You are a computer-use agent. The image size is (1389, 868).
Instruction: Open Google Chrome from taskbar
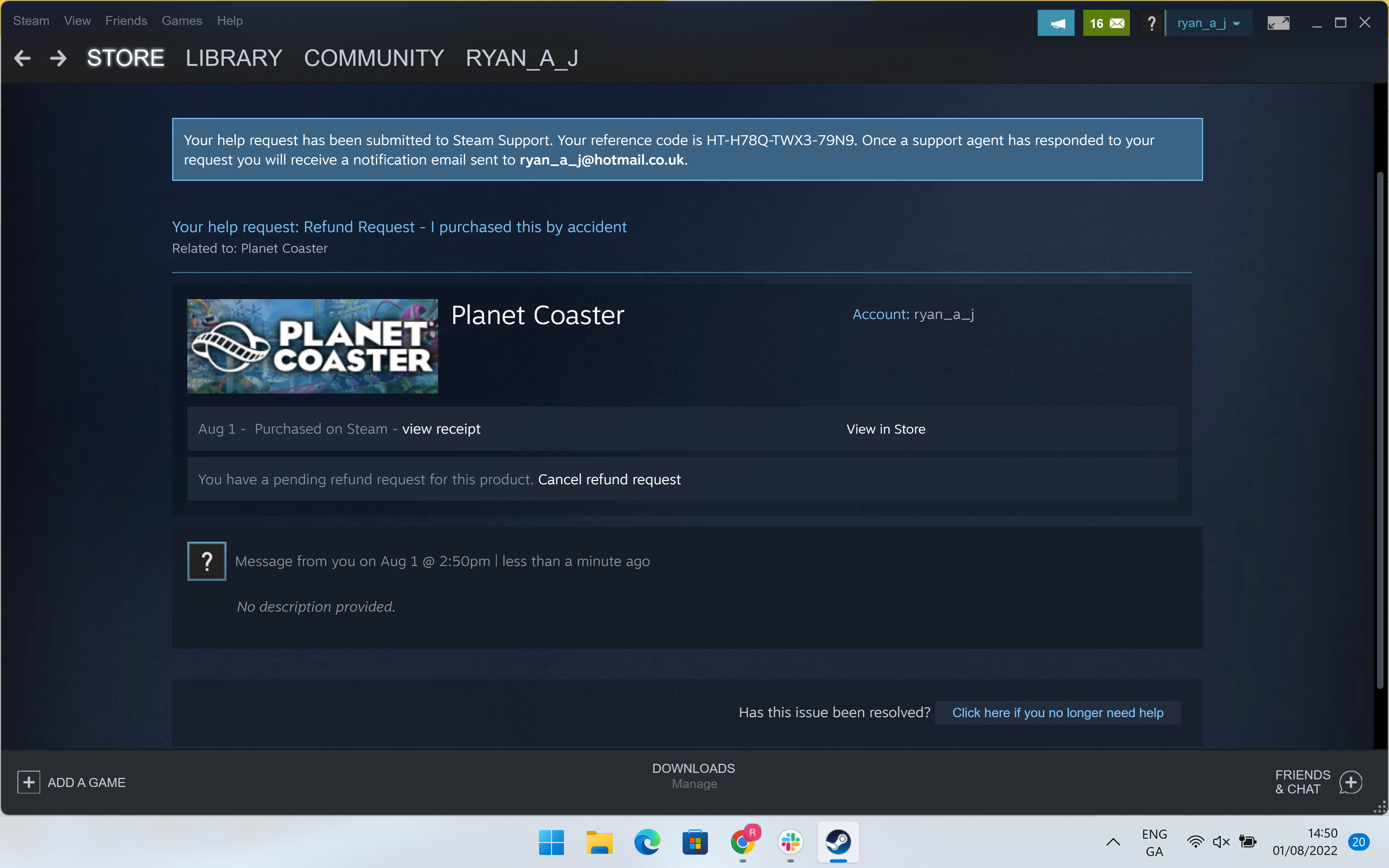point(743,842)
